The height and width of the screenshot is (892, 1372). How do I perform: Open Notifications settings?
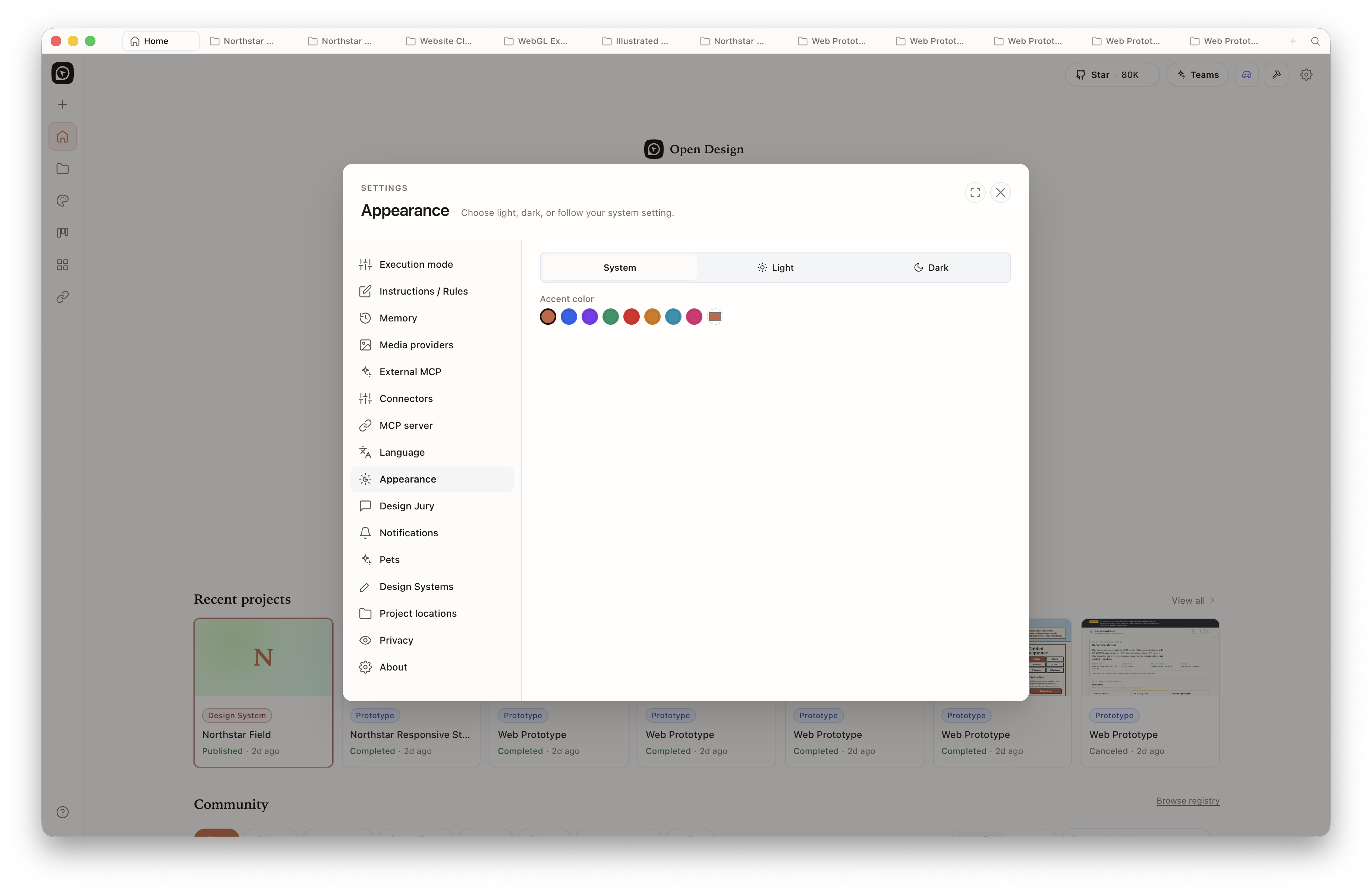tap(432, 533)
